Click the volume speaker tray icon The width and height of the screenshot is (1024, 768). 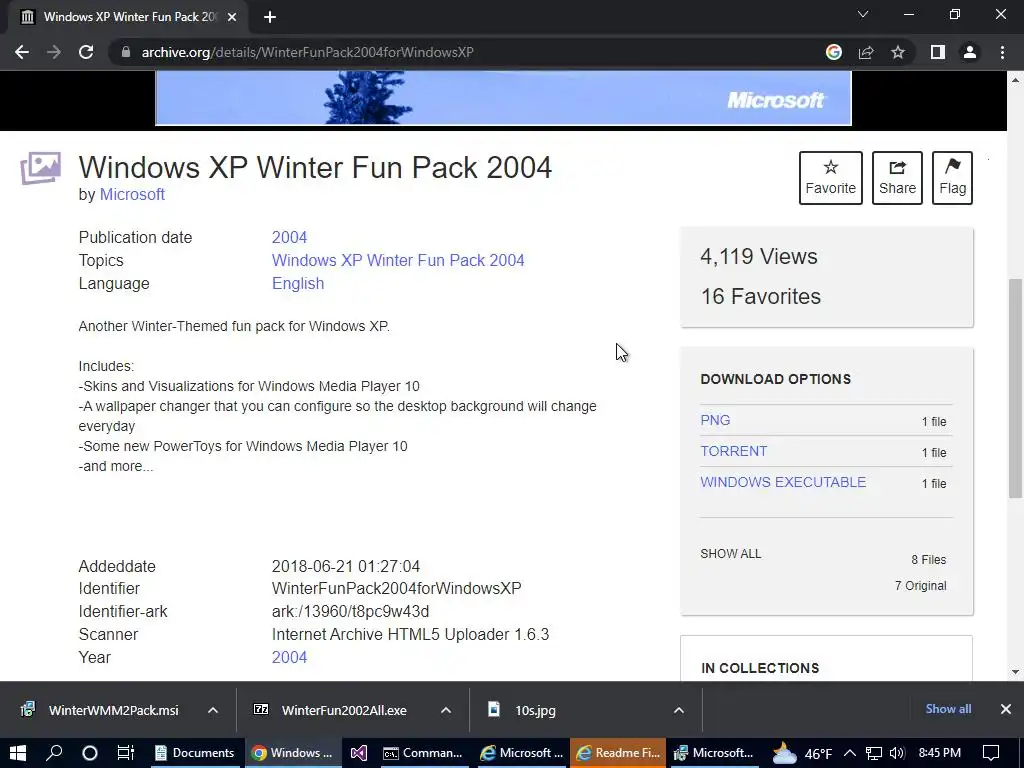[x=897, y=753]
